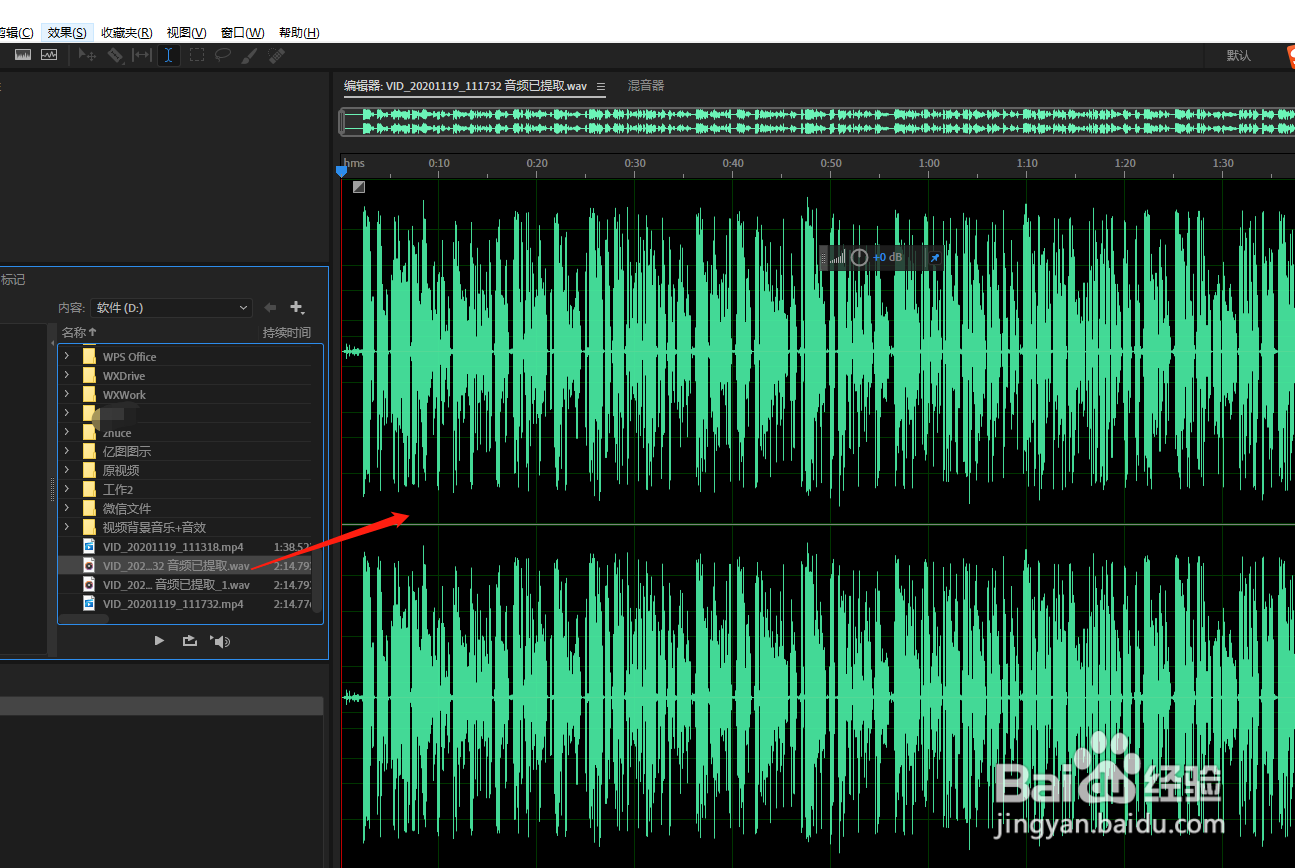The image size is (1295, 868).
Task: Click the HUD volume bars icon
Action: pyautogui.click(x=837, y=258)
